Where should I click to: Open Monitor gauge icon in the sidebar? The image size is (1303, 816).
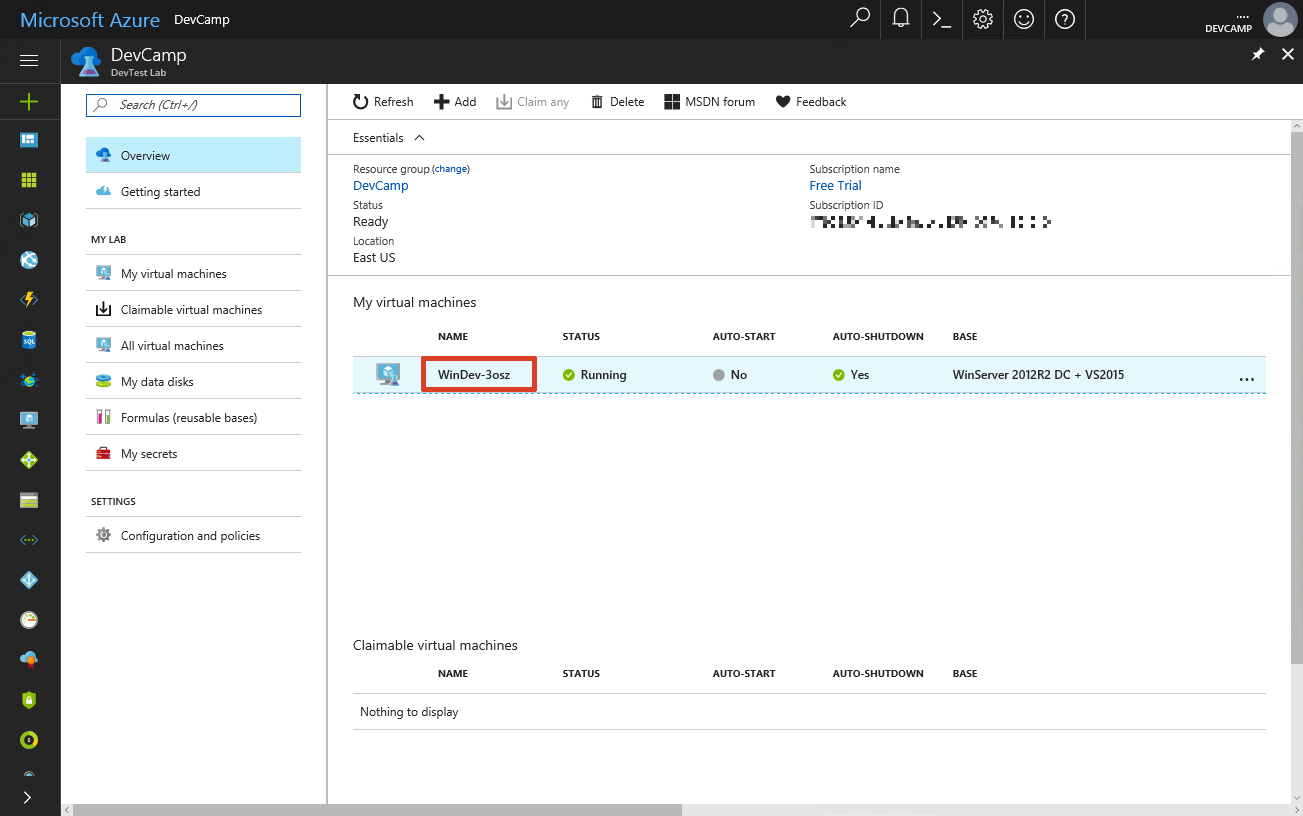(x=29, y=620)
